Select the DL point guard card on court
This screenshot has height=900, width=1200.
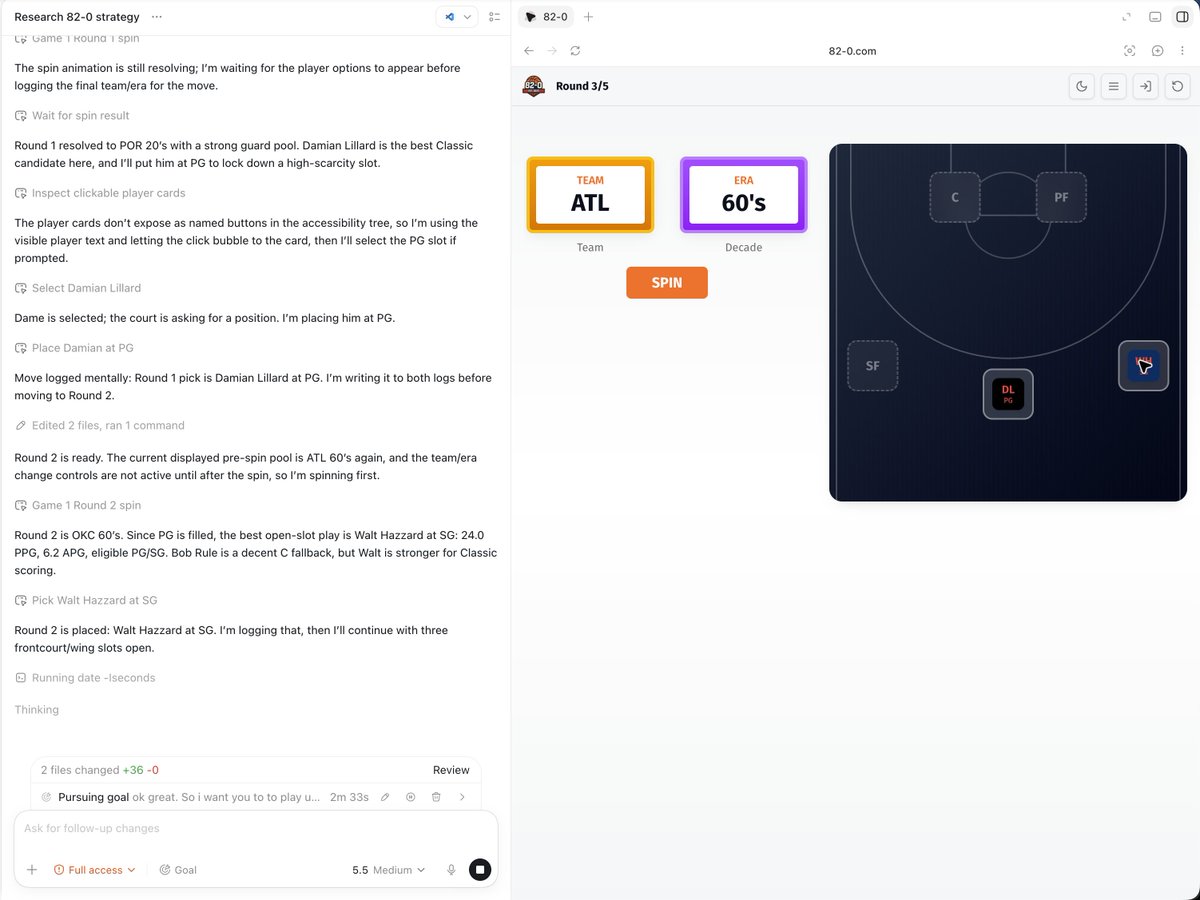(1008, 394)
